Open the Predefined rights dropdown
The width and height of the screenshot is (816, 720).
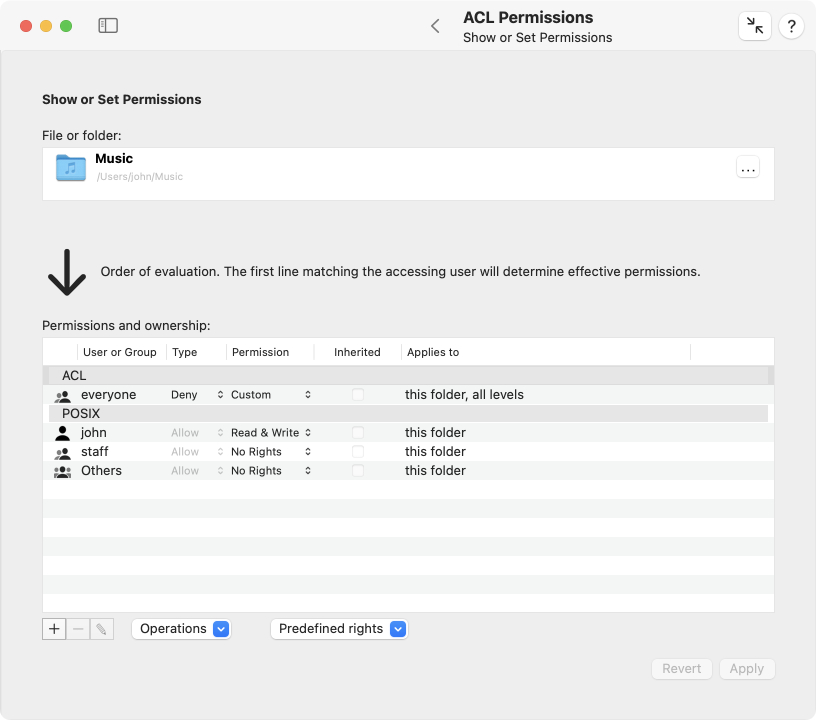339,628
